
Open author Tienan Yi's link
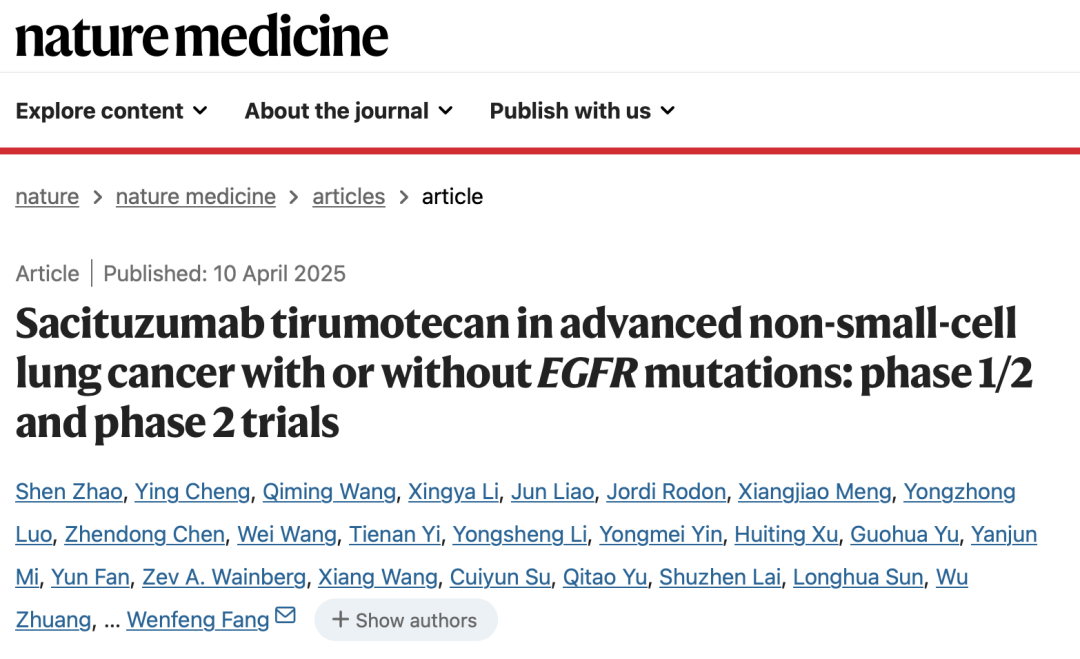(394, 535)
